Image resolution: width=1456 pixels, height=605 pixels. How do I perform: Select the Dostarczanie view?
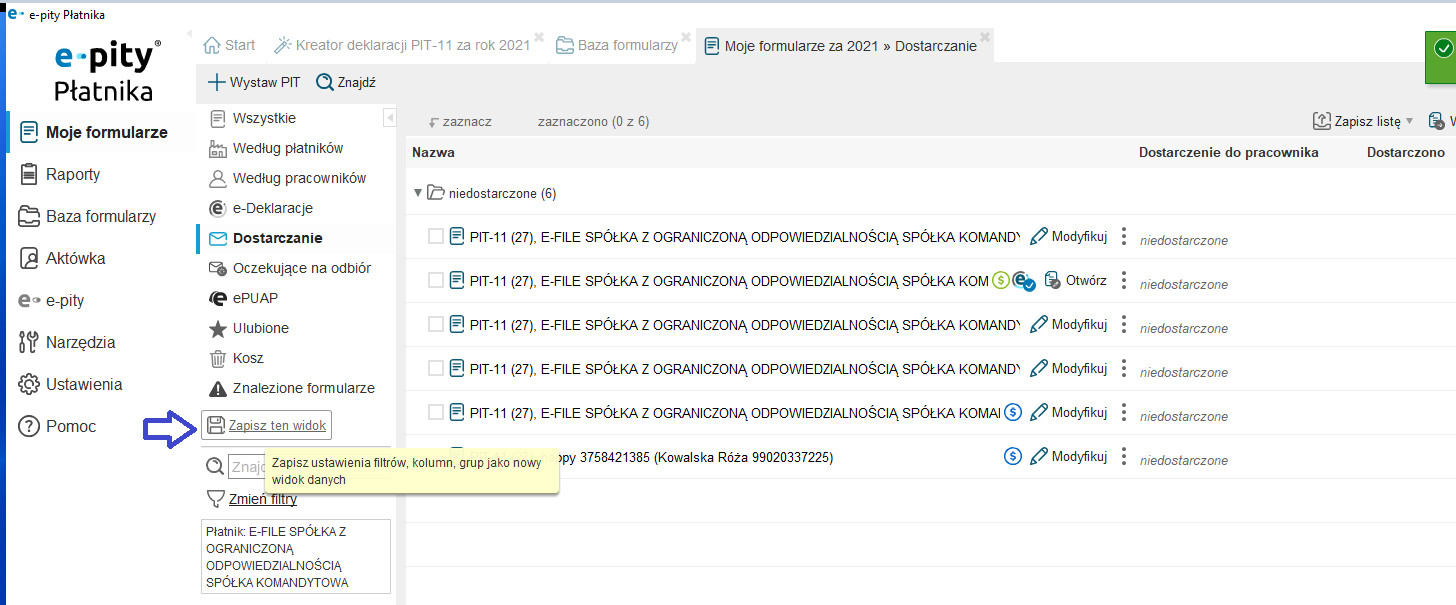[x=265, y=238]
